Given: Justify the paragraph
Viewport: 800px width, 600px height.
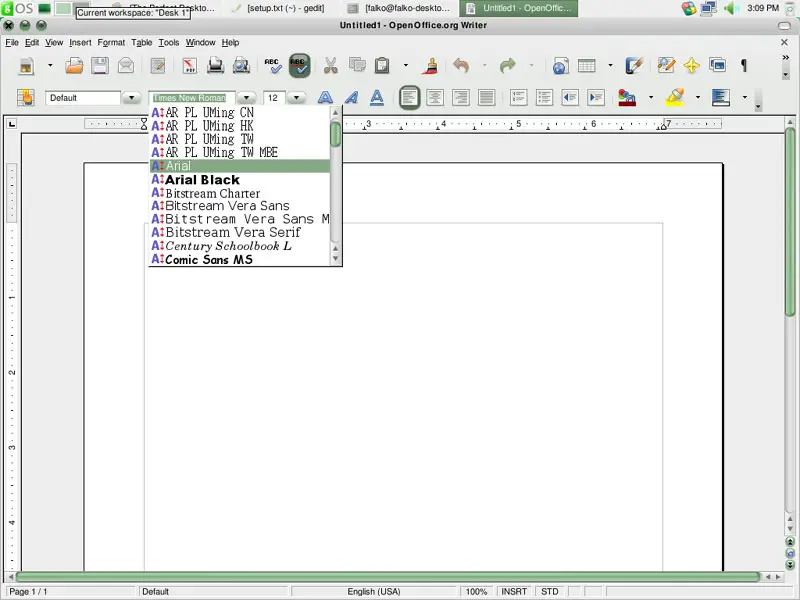Looking at the screenshot, I should point(487,97).
